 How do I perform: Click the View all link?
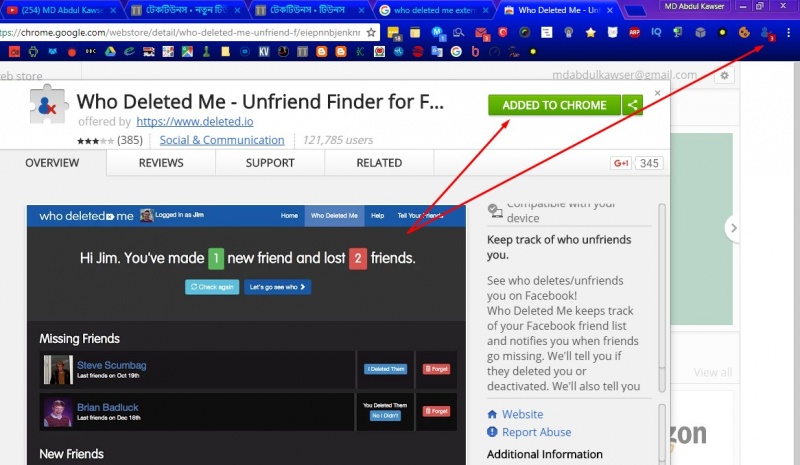click(x=712, y=372)
